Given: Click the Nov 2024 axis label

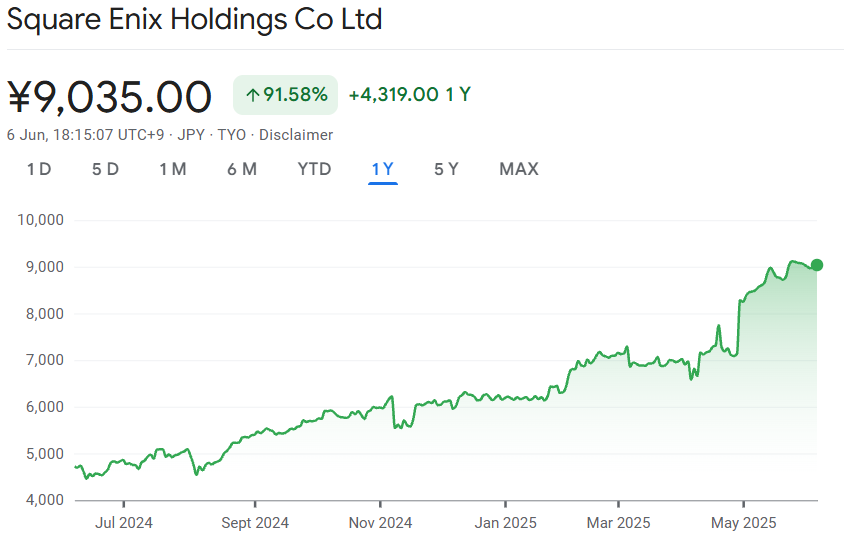Looking at the screenshot, I should tap(381, 523).
